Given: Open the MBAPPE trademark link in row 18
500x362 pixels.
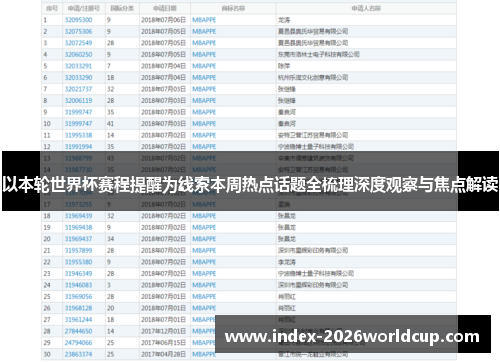Looking at the screenshot, I should click(x=204, y=216).
